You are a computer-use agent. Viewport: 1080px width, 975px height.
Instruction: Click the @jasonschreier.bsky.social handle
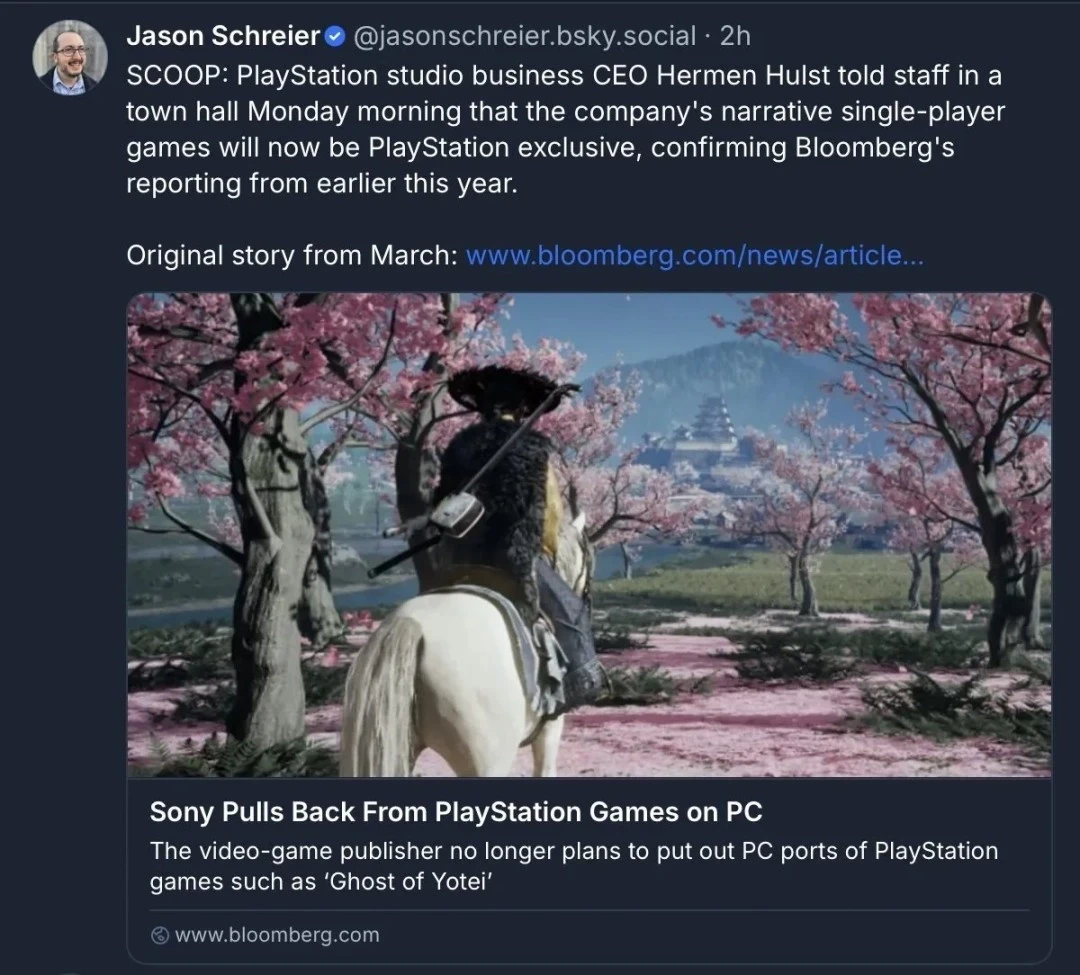tap(524, 36)
